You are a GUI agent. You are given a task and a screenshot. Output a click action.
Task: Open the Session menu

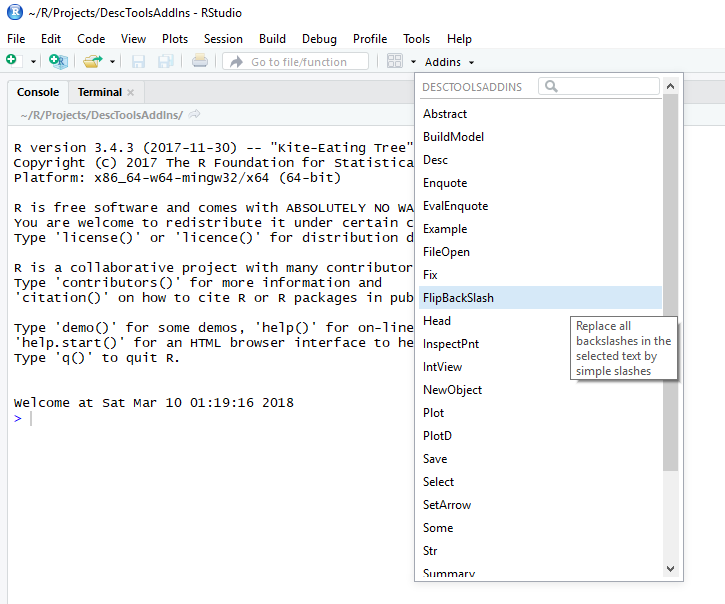click(223, 38)
